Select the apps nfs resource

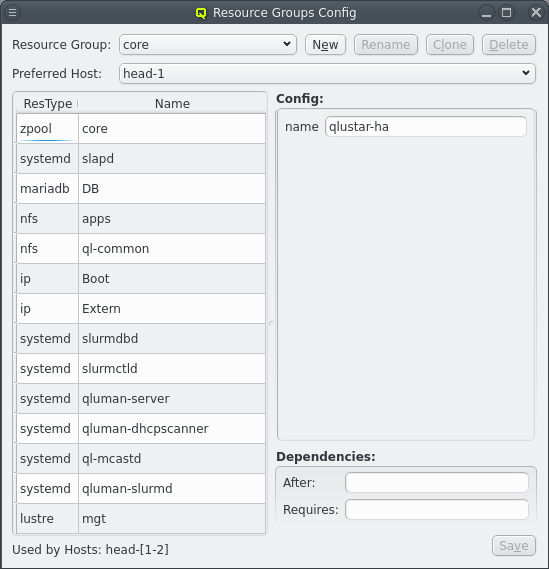(141, 219)
